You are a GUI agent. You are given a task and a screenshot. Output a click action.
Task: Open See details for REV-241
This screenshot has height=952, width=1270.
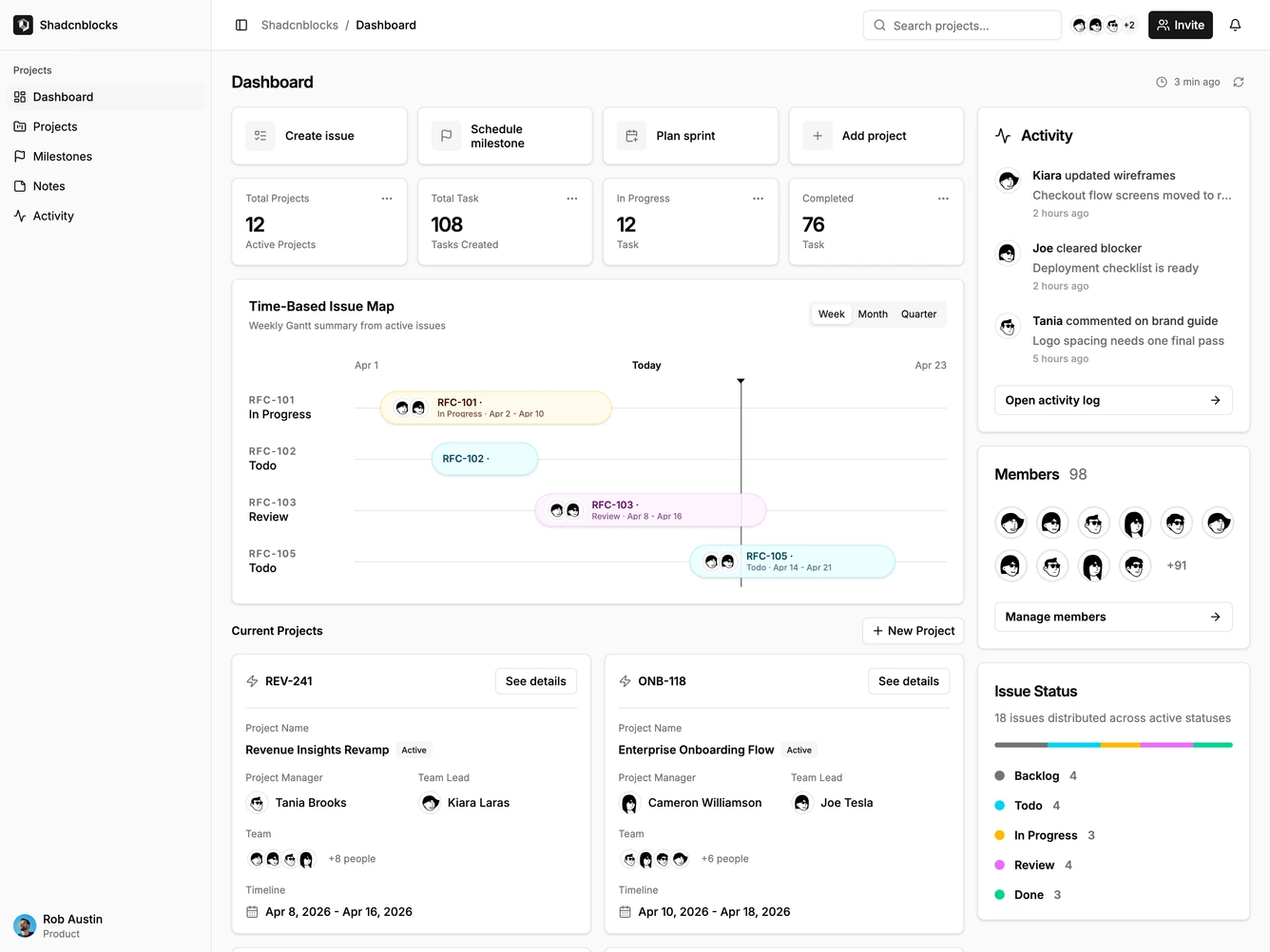(x=536, y=681)
